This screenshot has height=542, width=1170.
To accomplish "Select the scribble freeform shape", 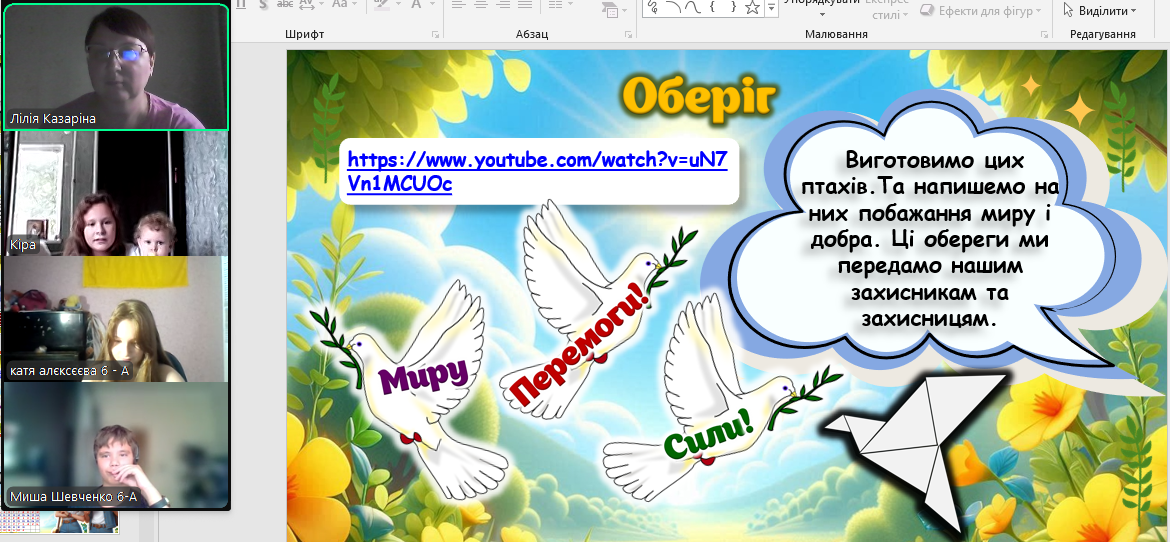I will pos(653,7).
